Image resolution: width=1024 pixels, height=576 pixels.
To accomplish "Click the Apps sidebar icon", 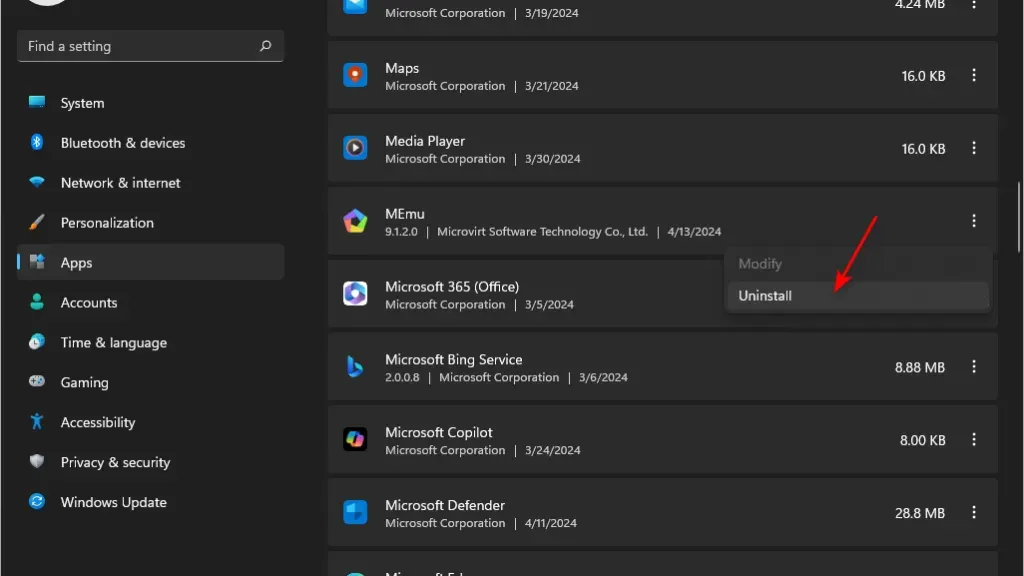I will tap(37, 262).
